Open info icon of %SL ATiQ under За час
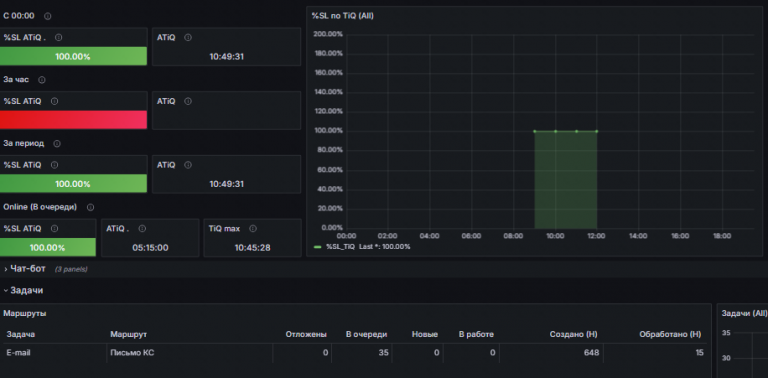This screenshot has width=768, height=378. click(x=54, y=101)
